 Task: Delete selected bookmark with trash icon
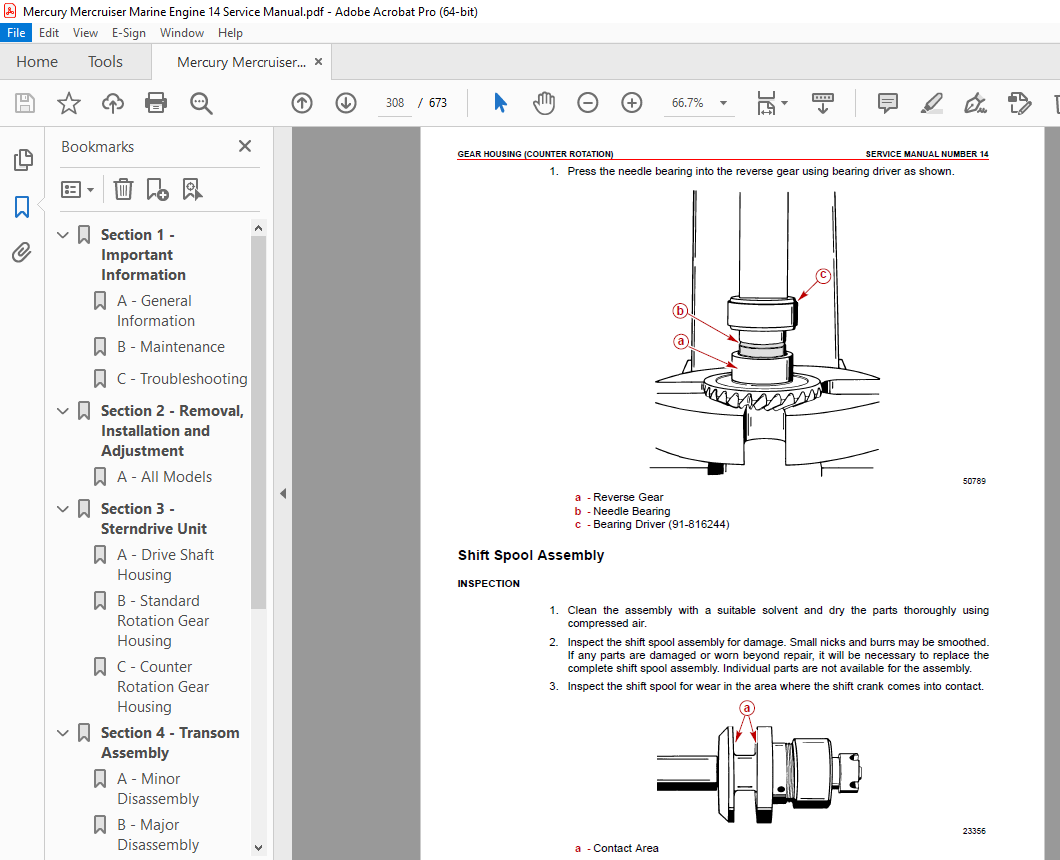click(x=123, y=189)
